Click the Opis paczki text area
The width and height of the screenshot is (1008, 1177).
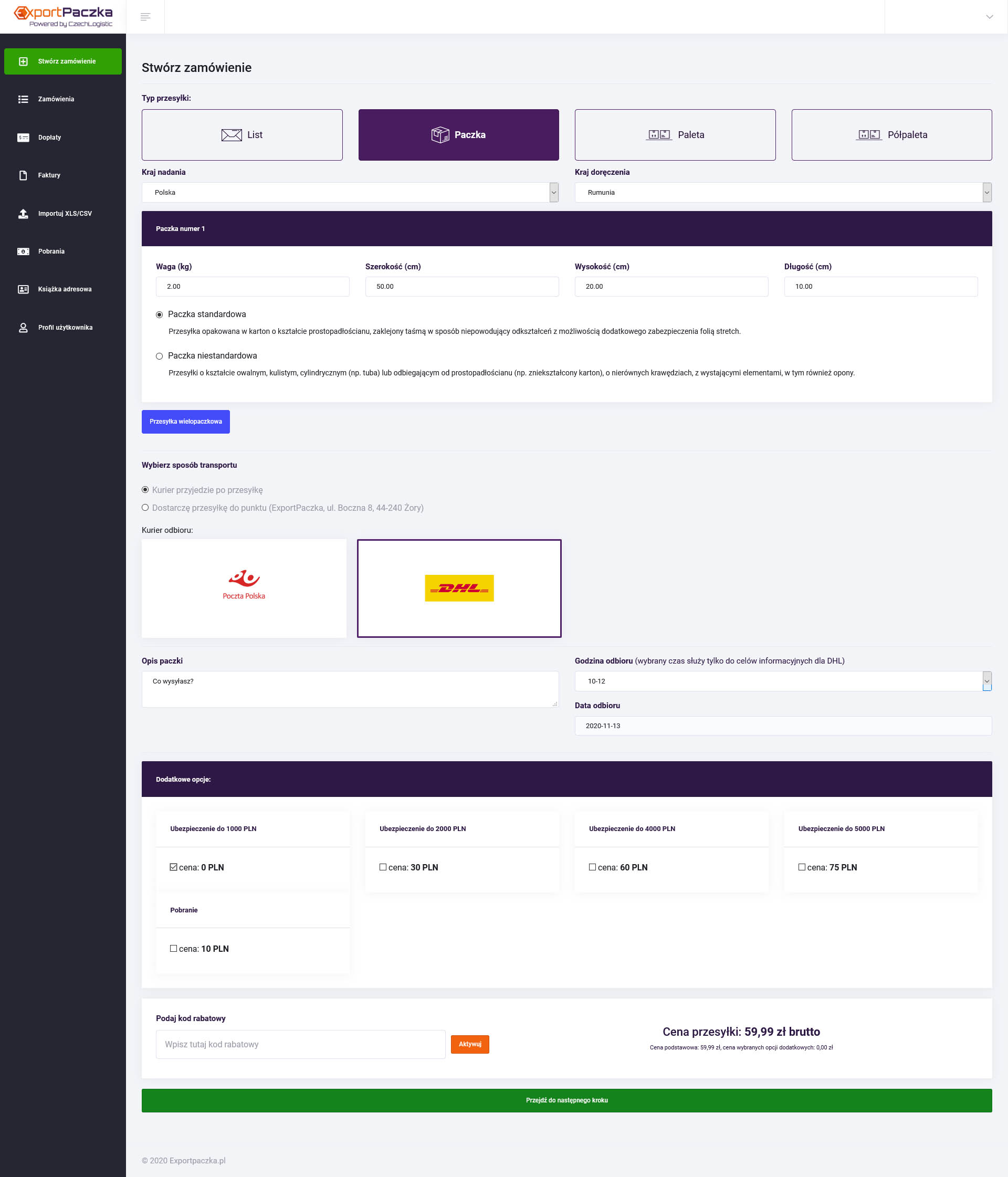350,690
